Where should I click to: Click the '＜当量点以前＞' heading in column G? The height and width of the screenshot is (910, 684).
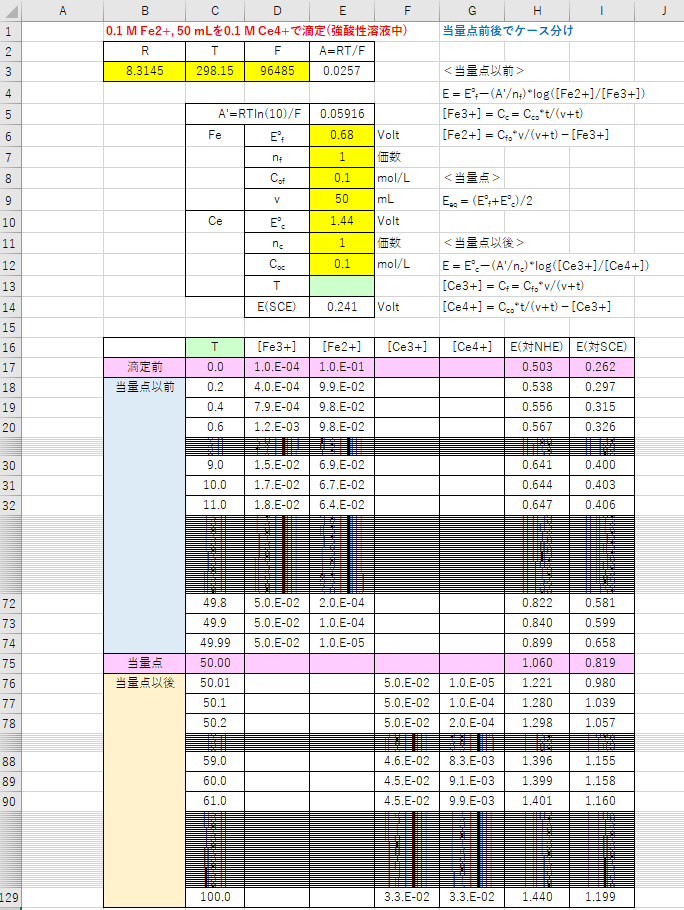tap(483, 71)
